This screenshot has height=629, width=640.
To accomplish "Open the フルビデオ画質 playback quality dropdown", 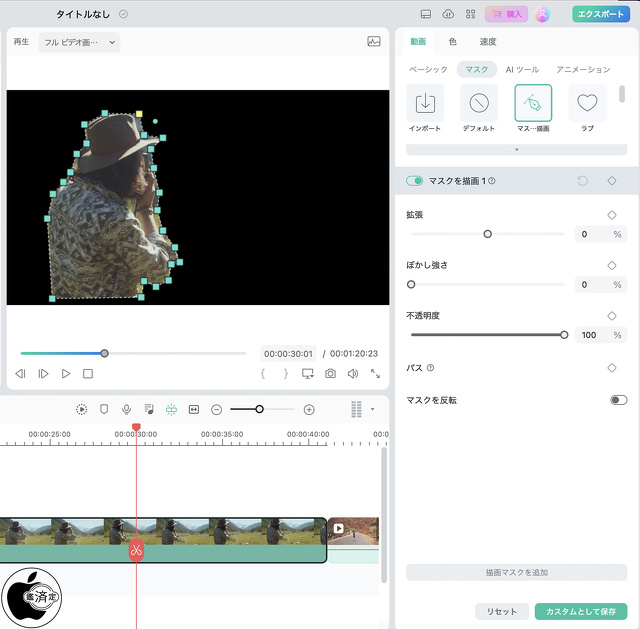I will click(x=79, y=42).
